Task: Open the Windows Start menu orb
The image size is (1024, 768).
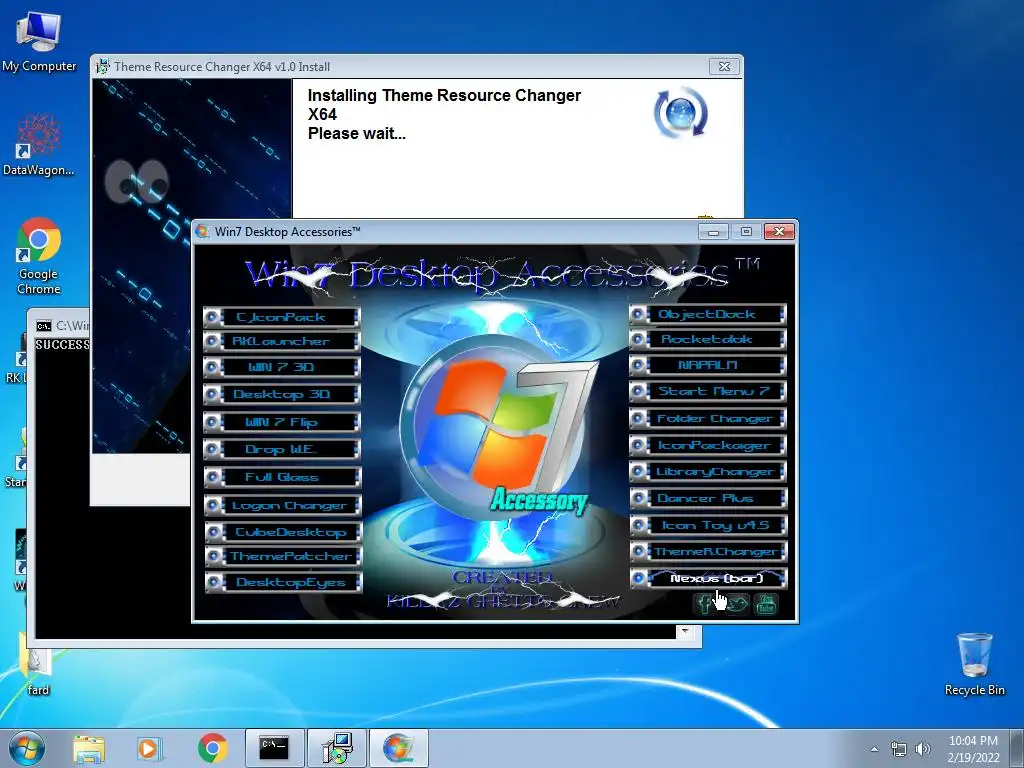Action: [x=27, y=748]
